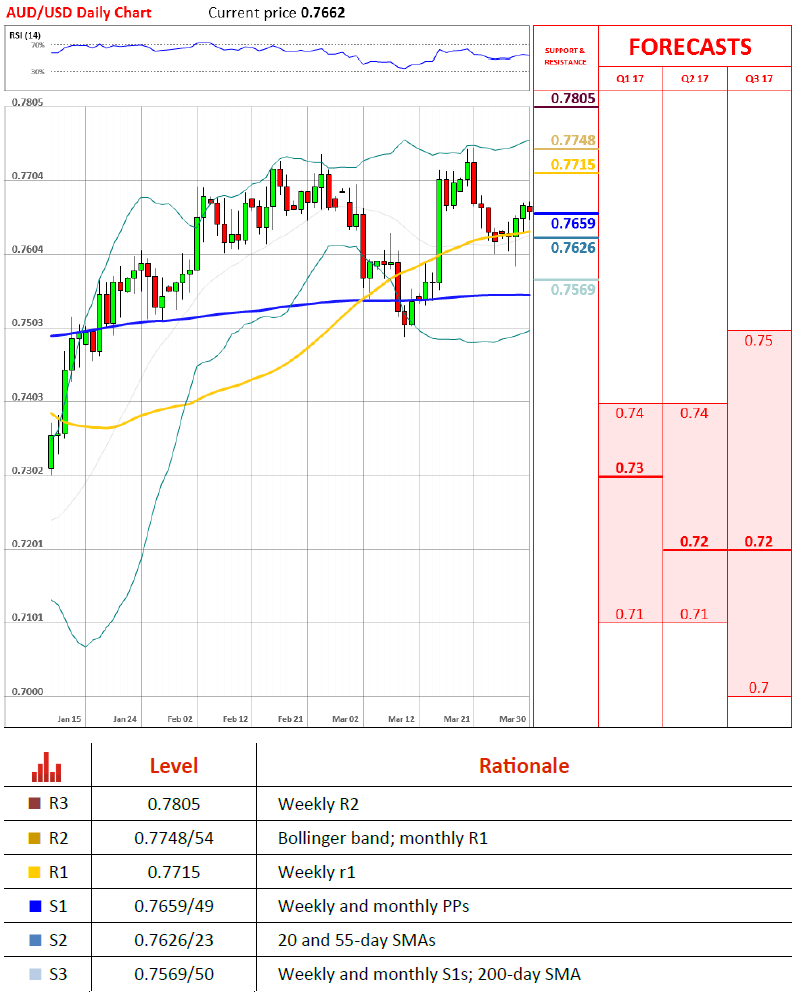Switch to the Q3 17 forecast column header
Screen dimensions: 801x997
click(759, 79)
